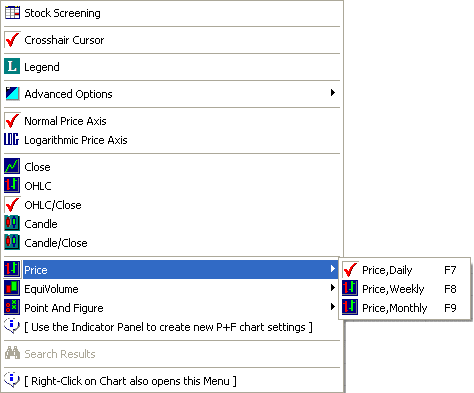Click the OHLC/Close label text
Screen dimensions: 474x393
tap(53, 205)
